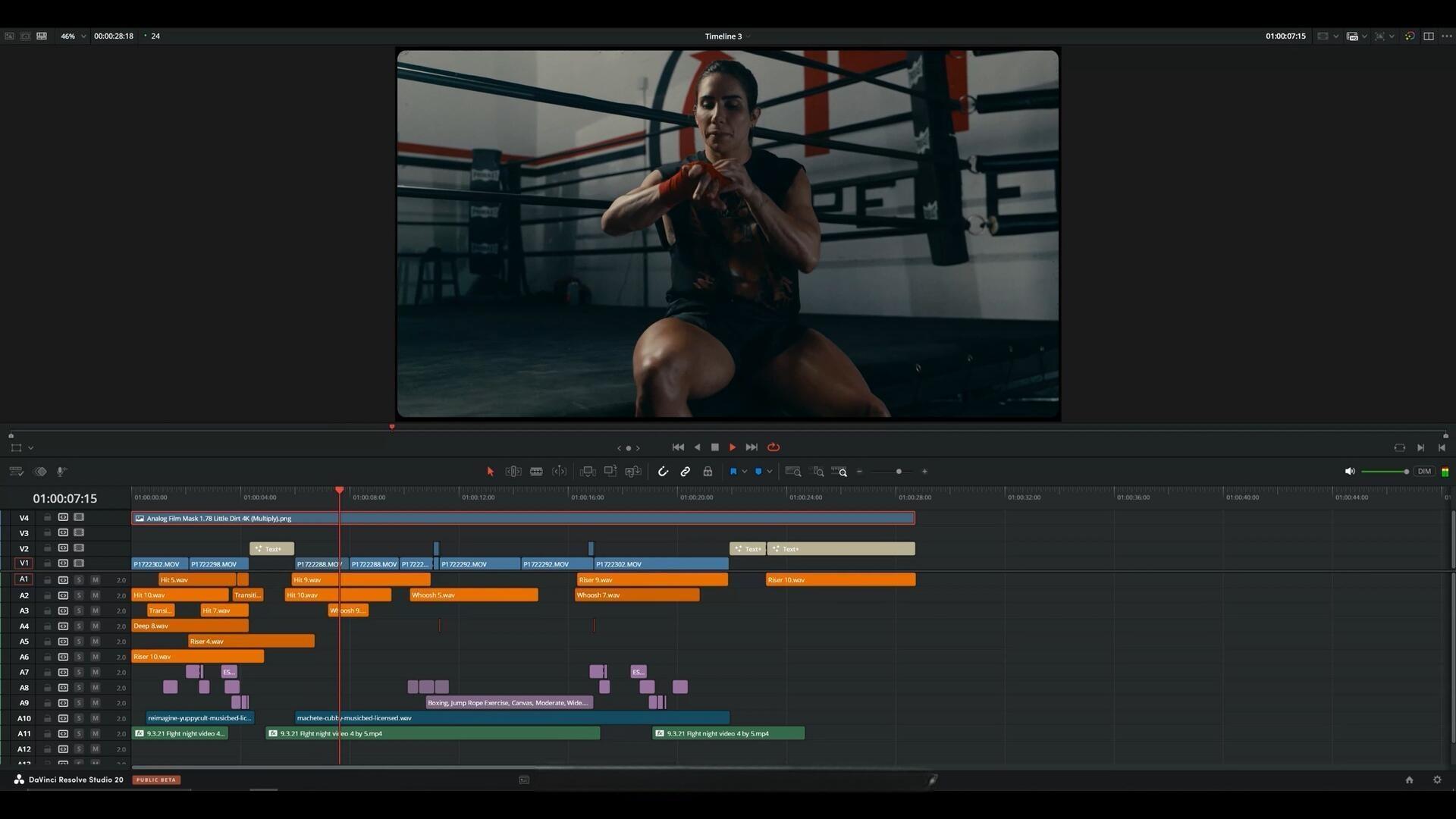This screenshot has width=1456, height=819.
Task: Select the Blade edit mode tool
Action: pos(536,472)
